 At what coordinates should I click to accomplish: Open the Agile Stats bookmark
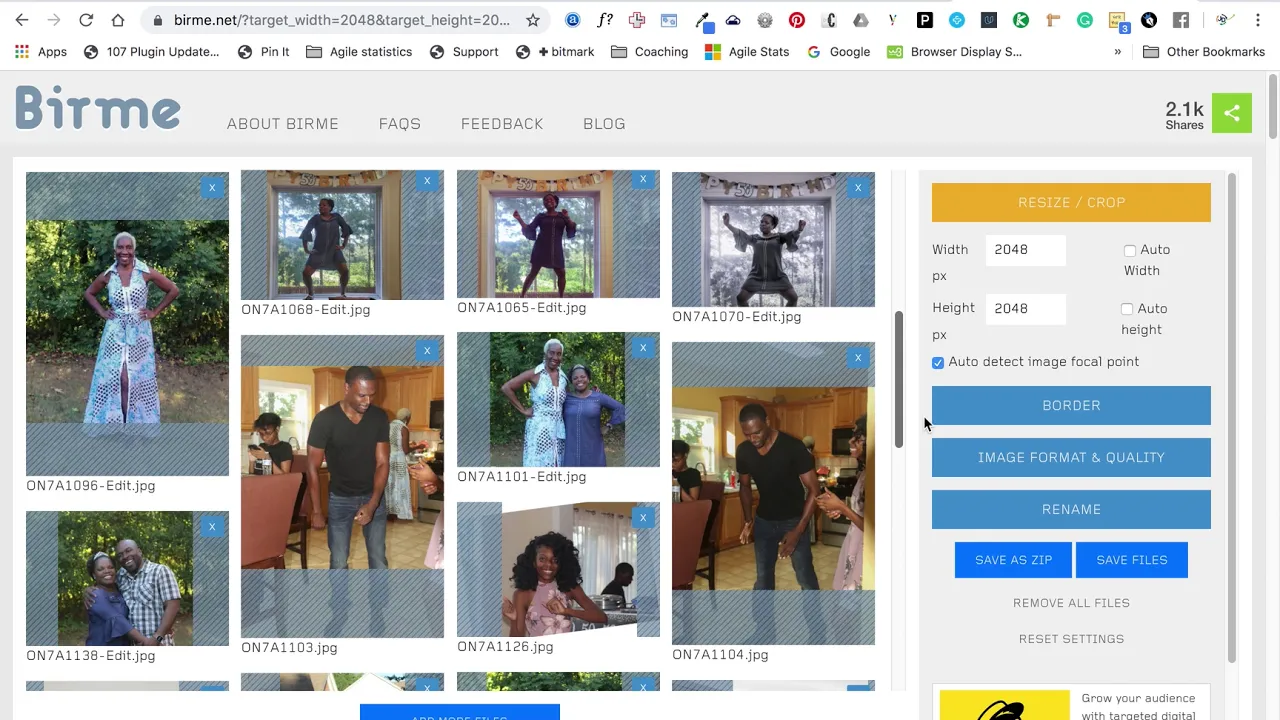coord(747,52)
